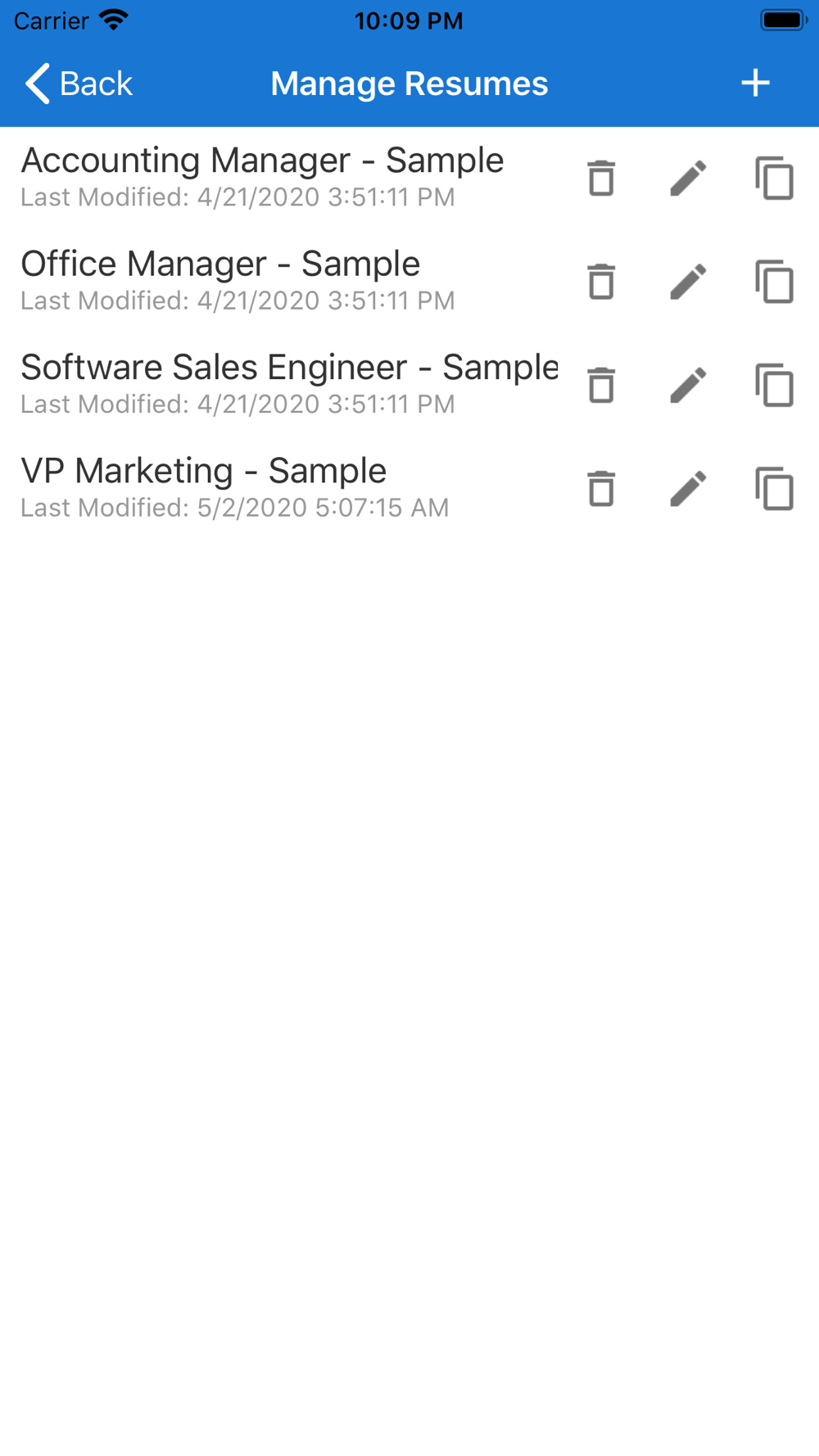The image size is (819, 1456).
Task: Delete the VP Marketing sample resume
Action: 601,489
